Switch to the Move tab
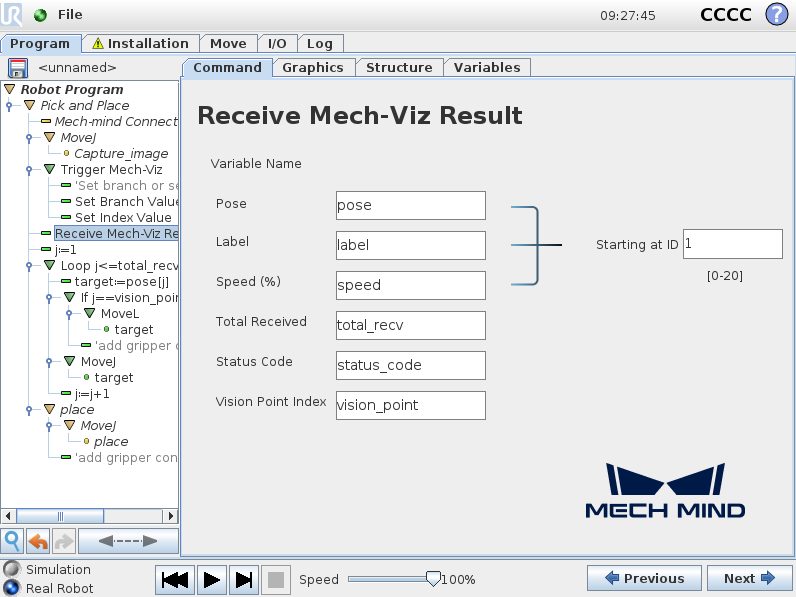 pyautogui.click(x=228, y=44)
